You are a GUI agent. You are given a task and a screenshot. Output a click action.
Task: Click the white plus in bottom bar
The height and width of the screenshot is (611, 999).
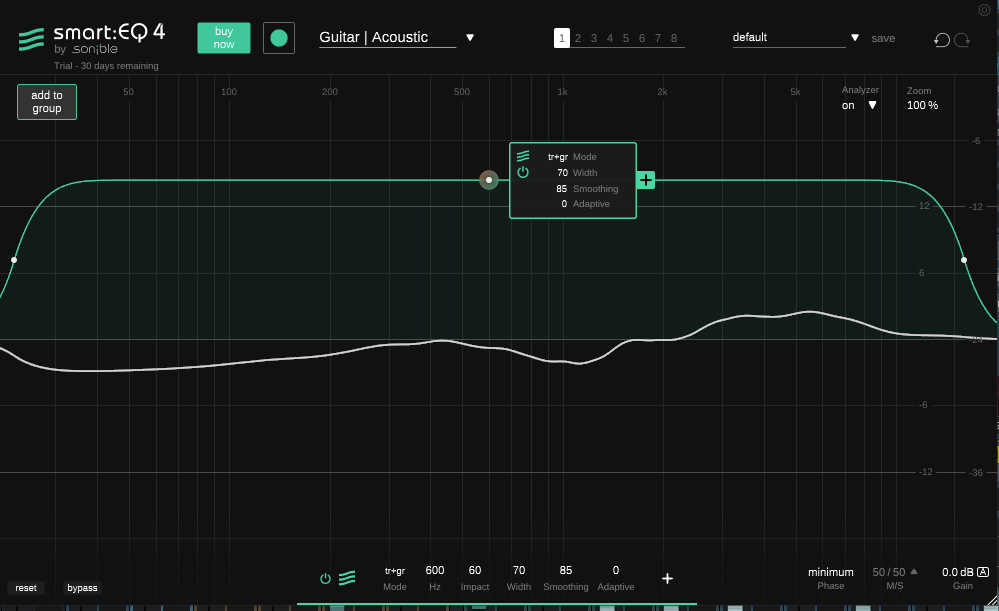click(667, 578)
